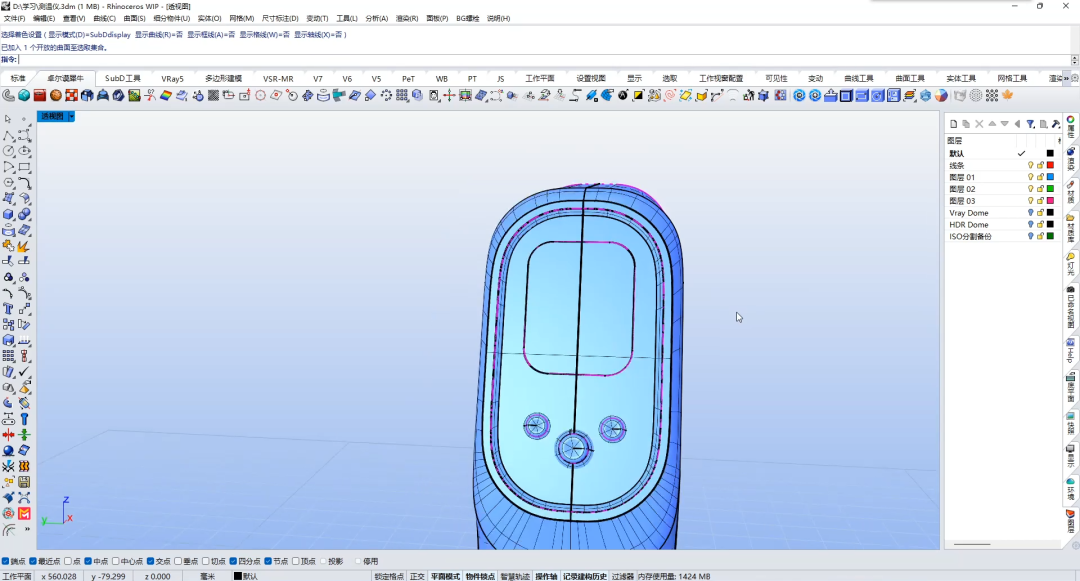Toggle 记录建构历史 in status bar
The height and width of the screenshot is (581, 1080).
pyautogui.click(x=585, y=576)
